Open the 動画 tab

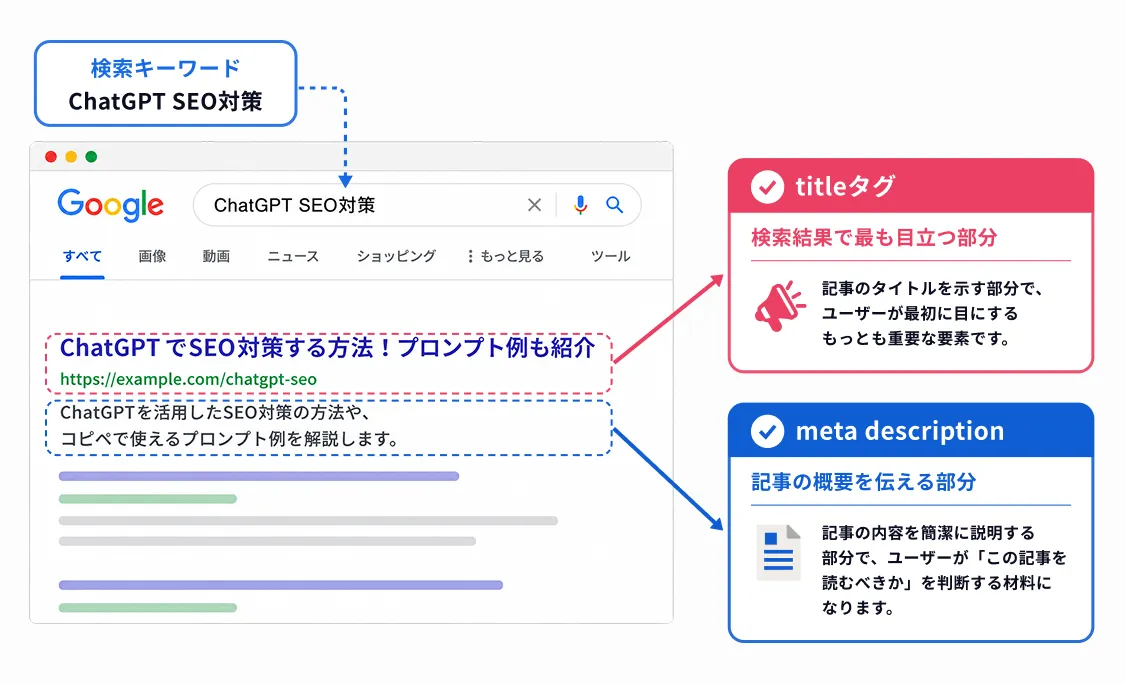point(216,256)
